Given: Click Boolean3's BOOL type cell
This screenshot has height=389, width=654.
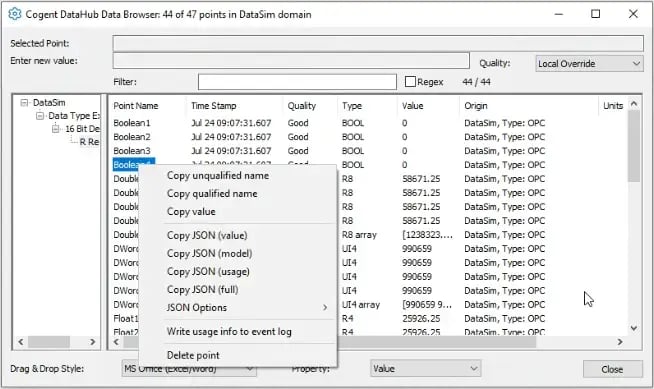Looking at the screenshot, I should coord(353,151).
